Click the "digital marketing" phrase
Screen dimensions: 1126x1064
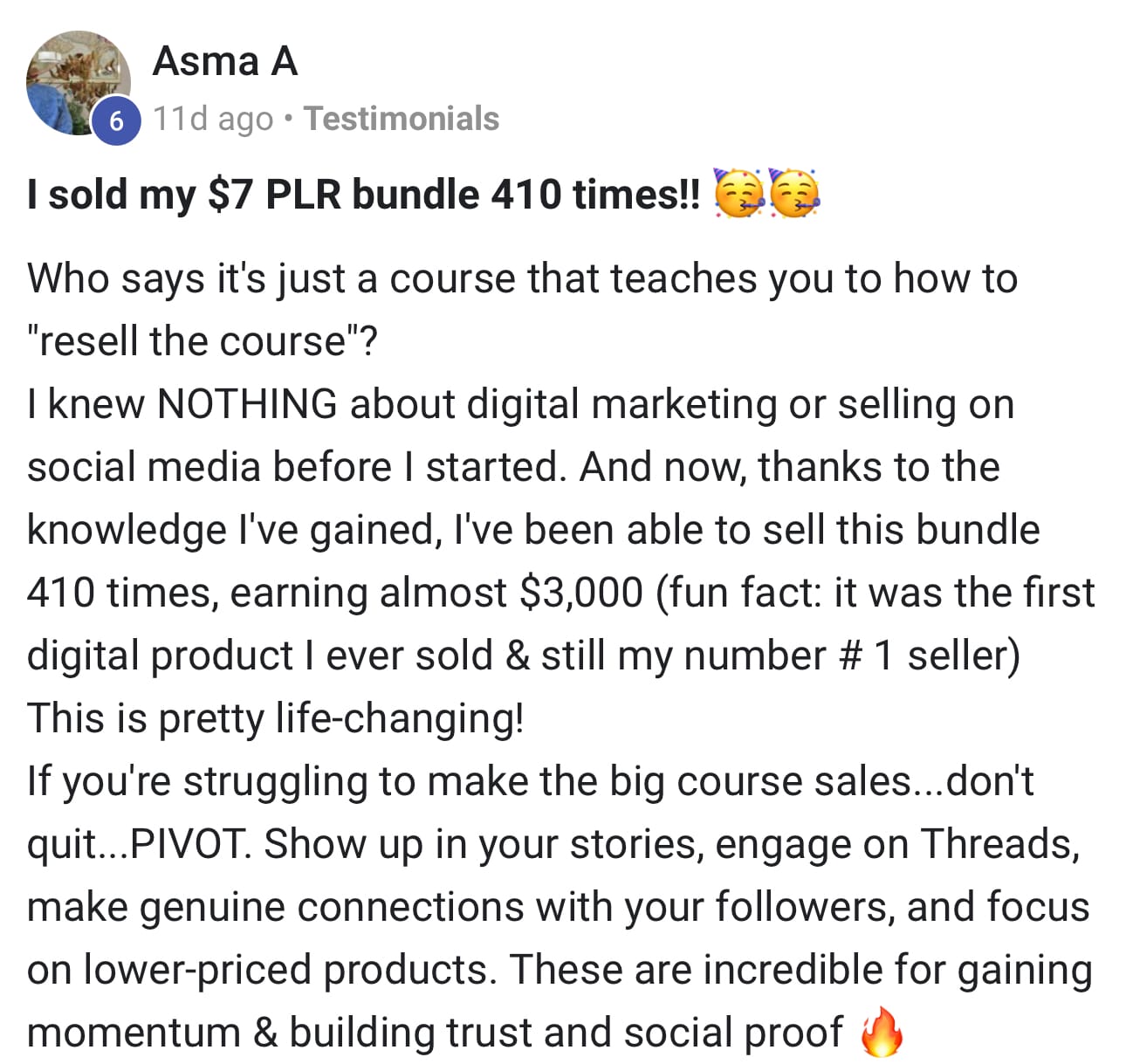[x=621, y=404]
